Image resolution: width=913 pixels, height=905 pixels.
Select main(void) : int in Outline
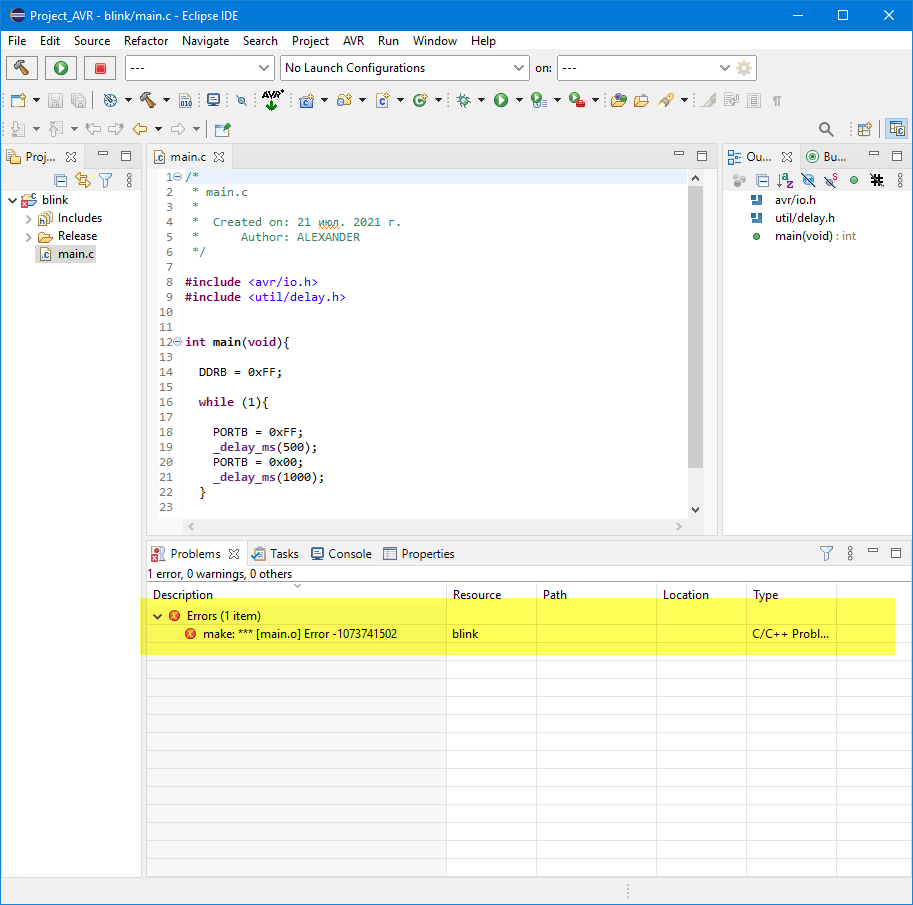coord(803,236)
